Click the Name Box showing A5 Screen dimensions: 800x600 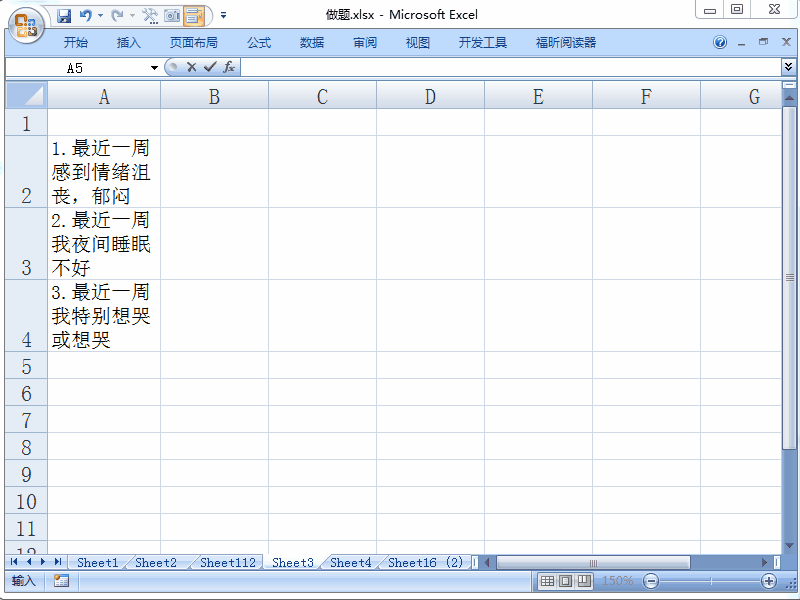tap(77, 68)
